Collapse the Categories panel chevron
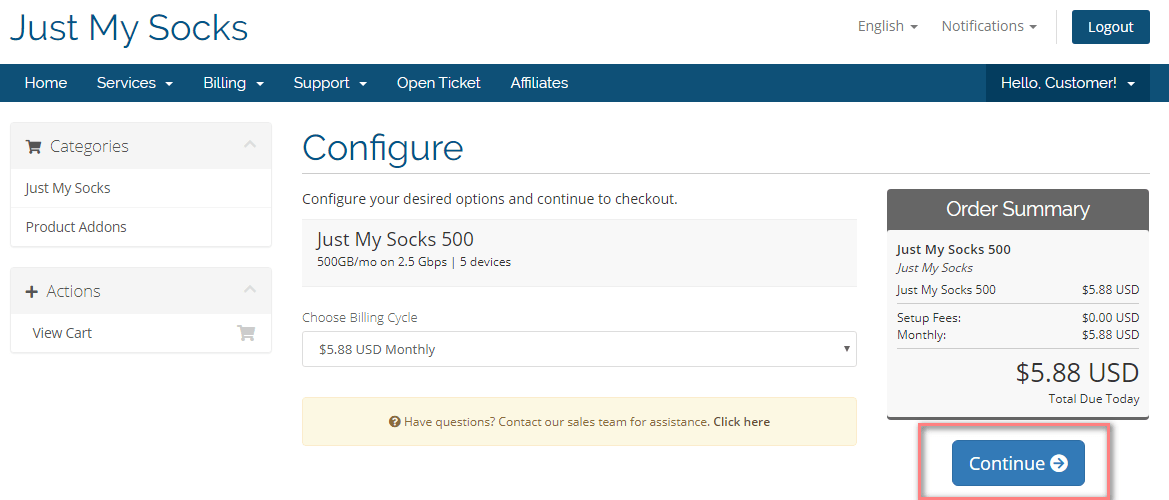This screenshot has width=1169, height=500. (250, 144)
